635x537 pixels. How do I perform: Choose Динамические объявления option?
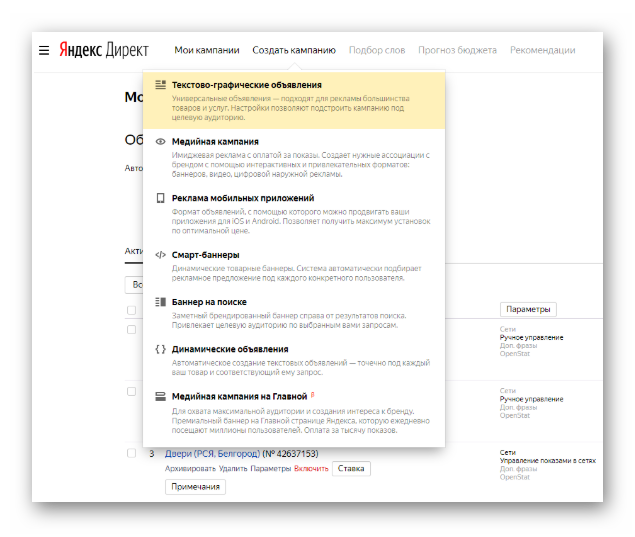[294, 360]
